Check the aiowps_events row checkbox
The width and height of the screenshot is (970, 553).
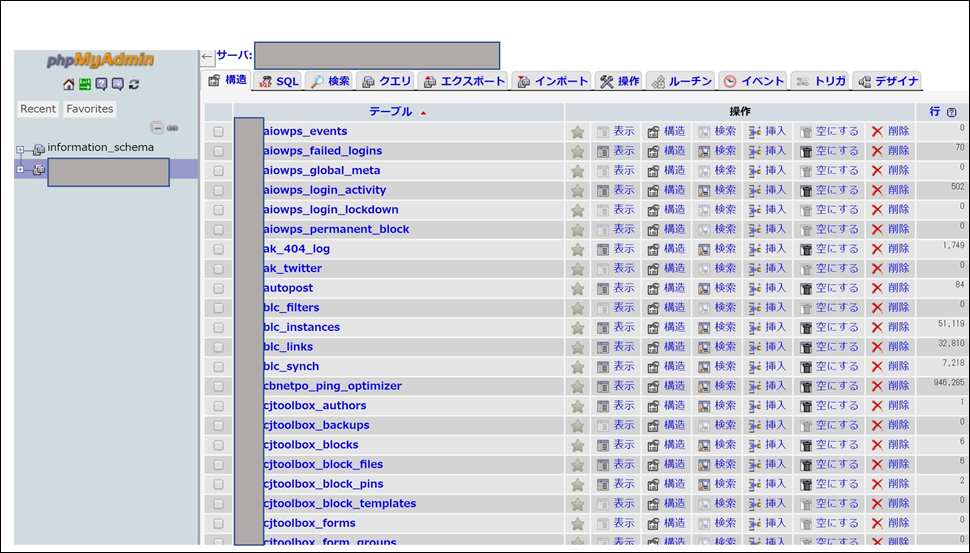[218, 132]
